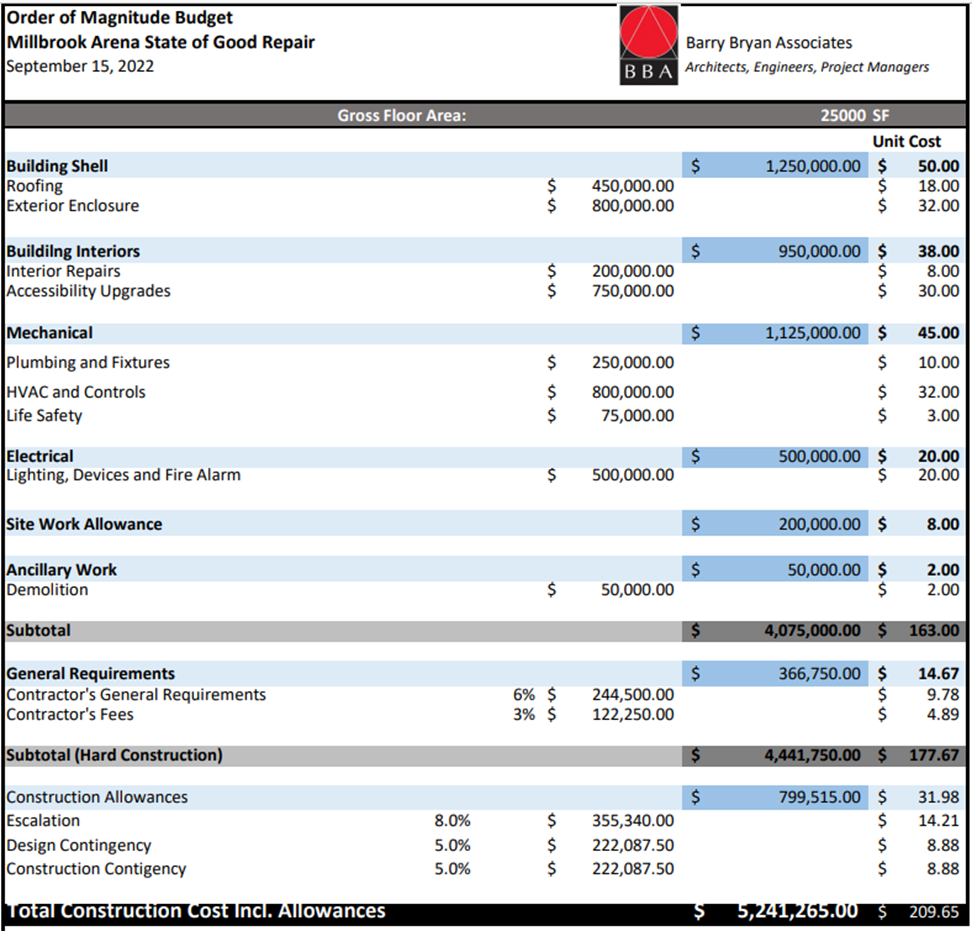Click the Demolition amount 50,000.00
The image size is (972, 931).
coord(636,590)
